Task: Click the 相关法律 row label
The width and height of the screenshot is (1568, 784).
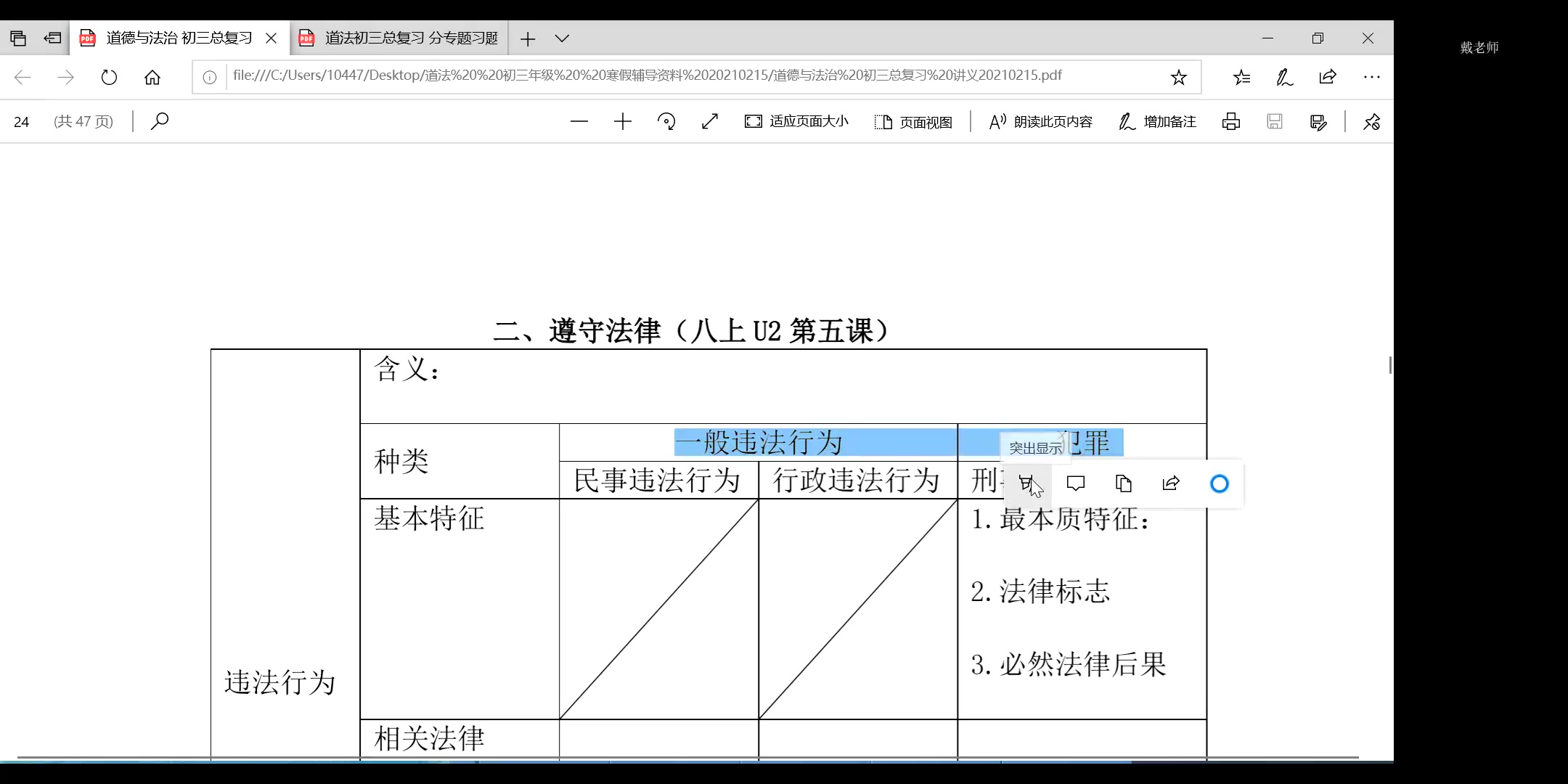Action: (x=430, y=739)
